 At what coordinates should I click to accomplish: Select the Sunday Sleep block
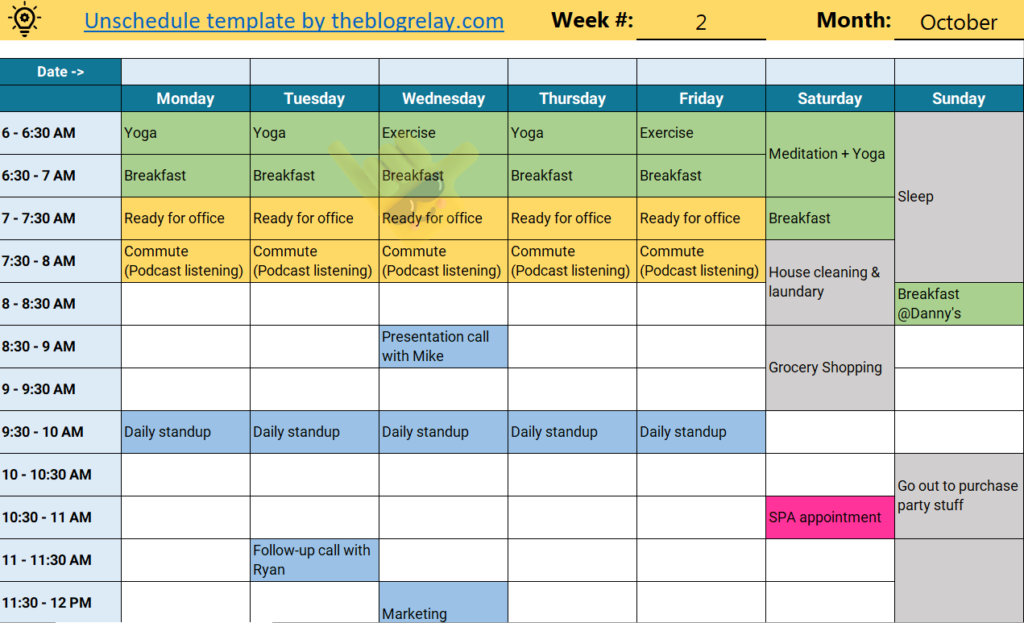point(959,197)
